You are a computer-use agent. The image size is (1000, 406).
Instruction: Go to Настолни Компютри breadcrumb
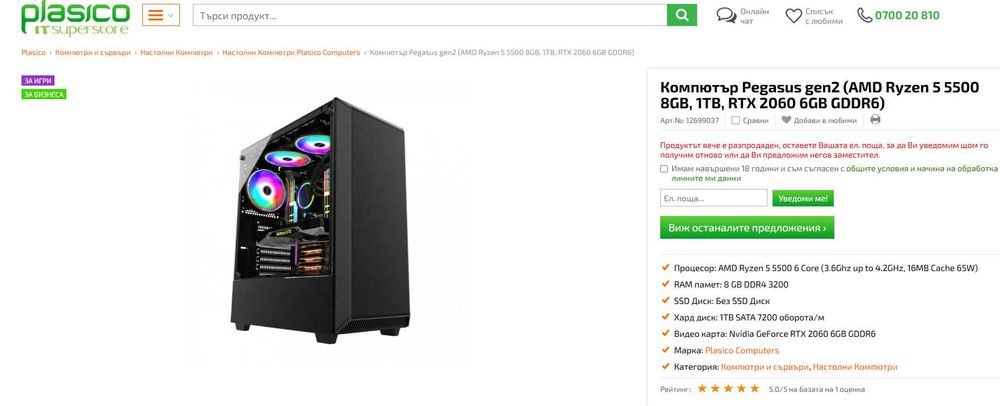[177, 52]
